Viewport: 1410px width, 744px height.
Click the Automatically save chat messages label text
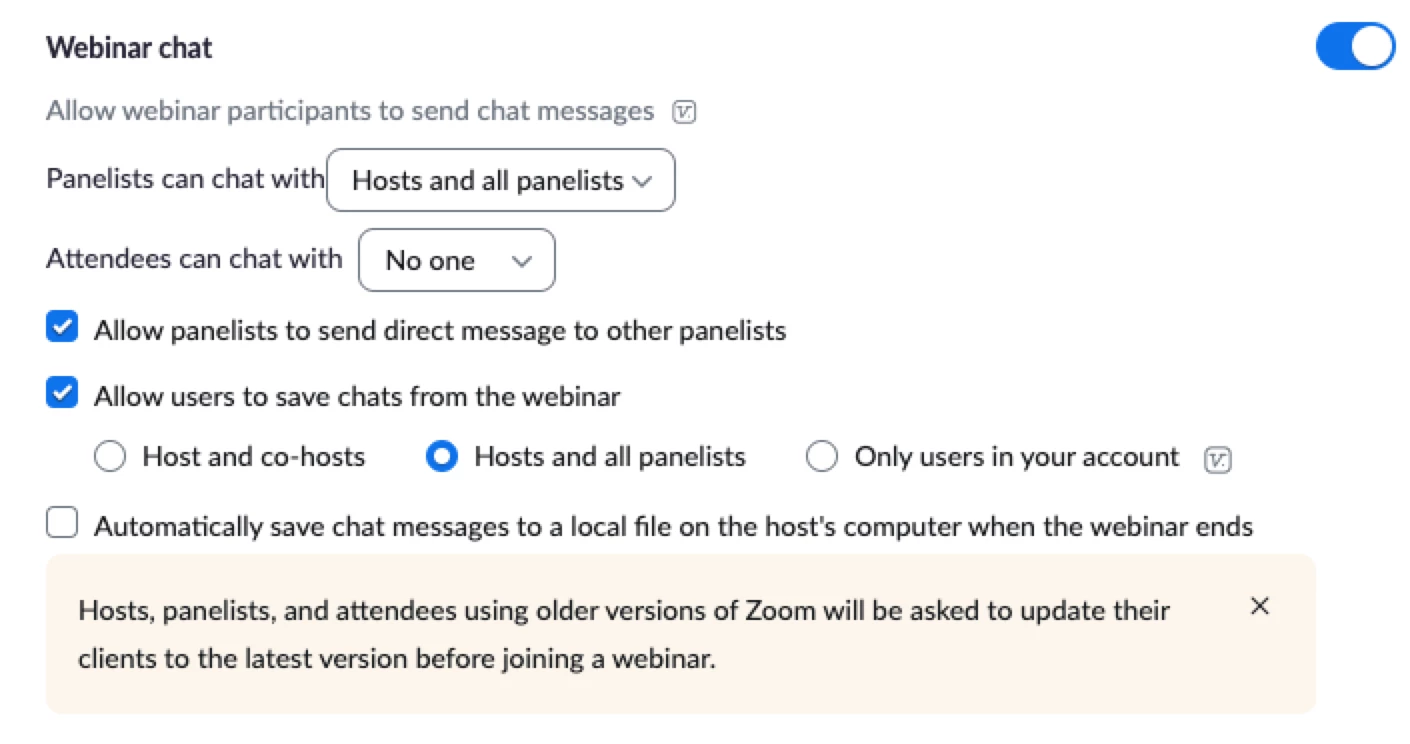(x=673, y=526)
